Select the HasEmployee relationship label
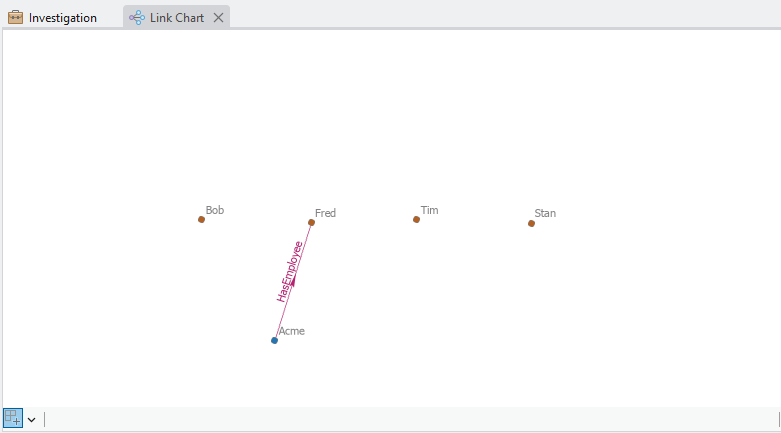This screenshot has height=433, width=781. click(x=289, y=271)
